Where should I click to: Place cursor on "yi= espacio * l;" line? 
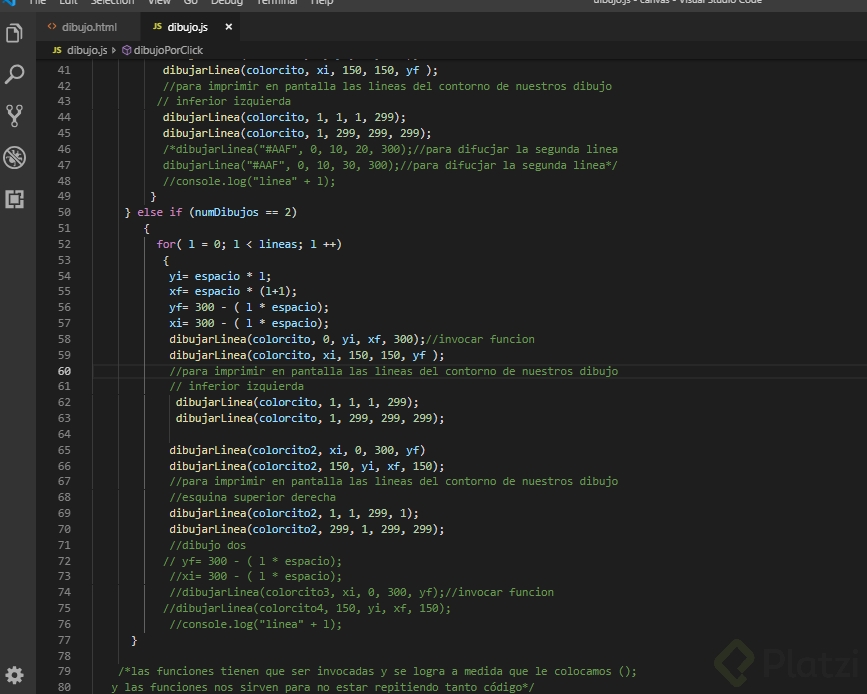tap(220, 276)
